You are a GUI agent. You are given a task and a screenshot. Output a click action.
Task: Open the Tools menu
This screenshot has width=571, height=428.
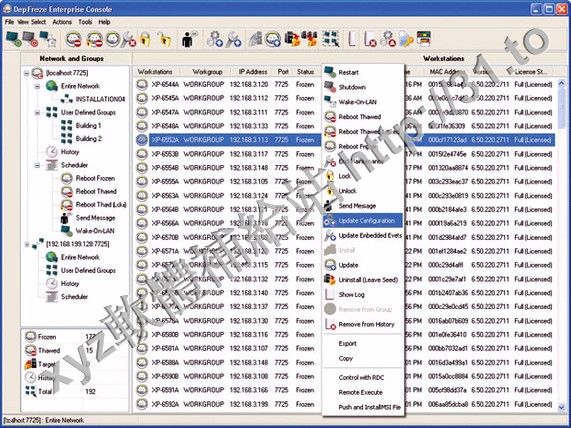(85, 22)
